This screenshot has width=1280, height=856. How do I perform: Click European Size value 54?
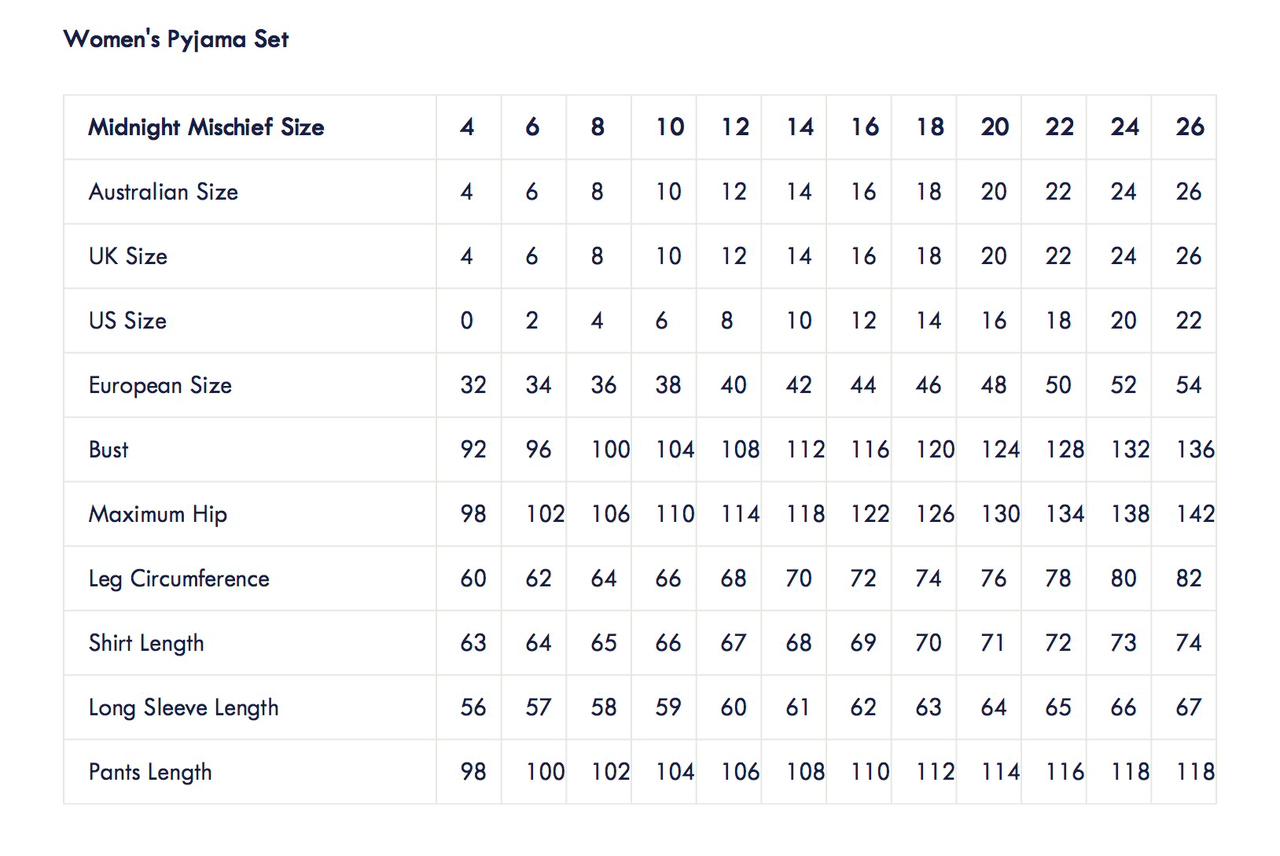[x=1189, y=385]
